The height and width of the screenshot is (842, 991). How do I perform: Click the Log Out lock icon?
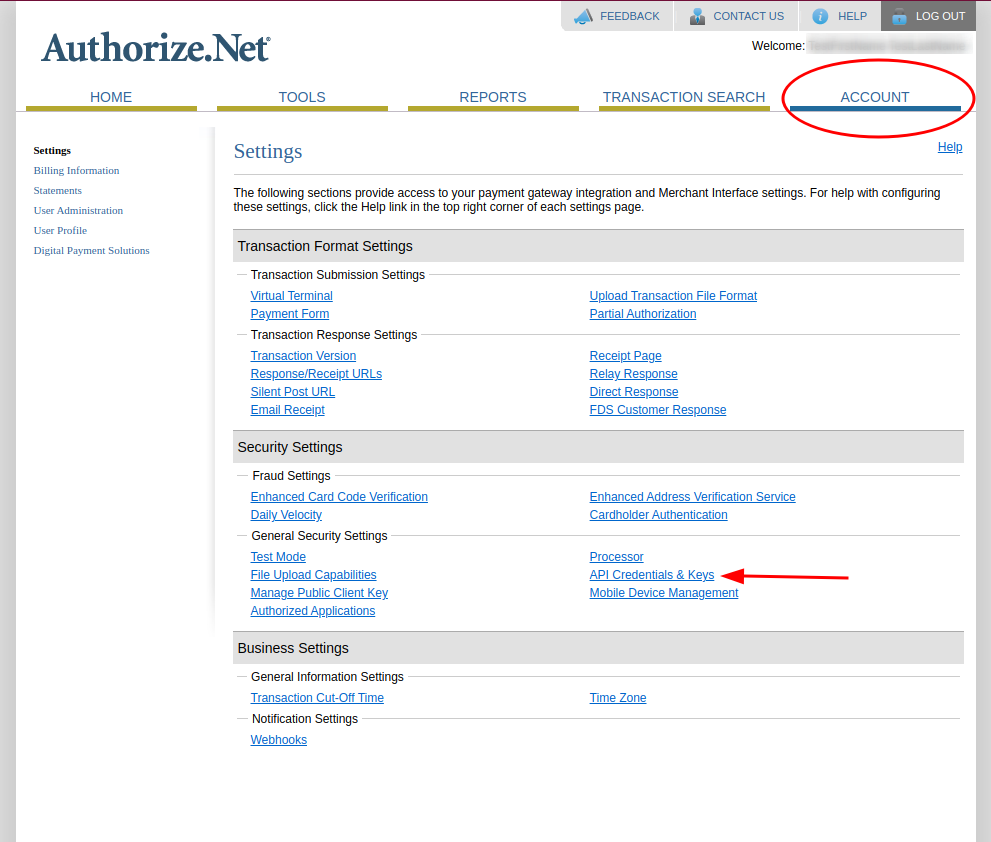pyautogui.click(x=899, y=16)
